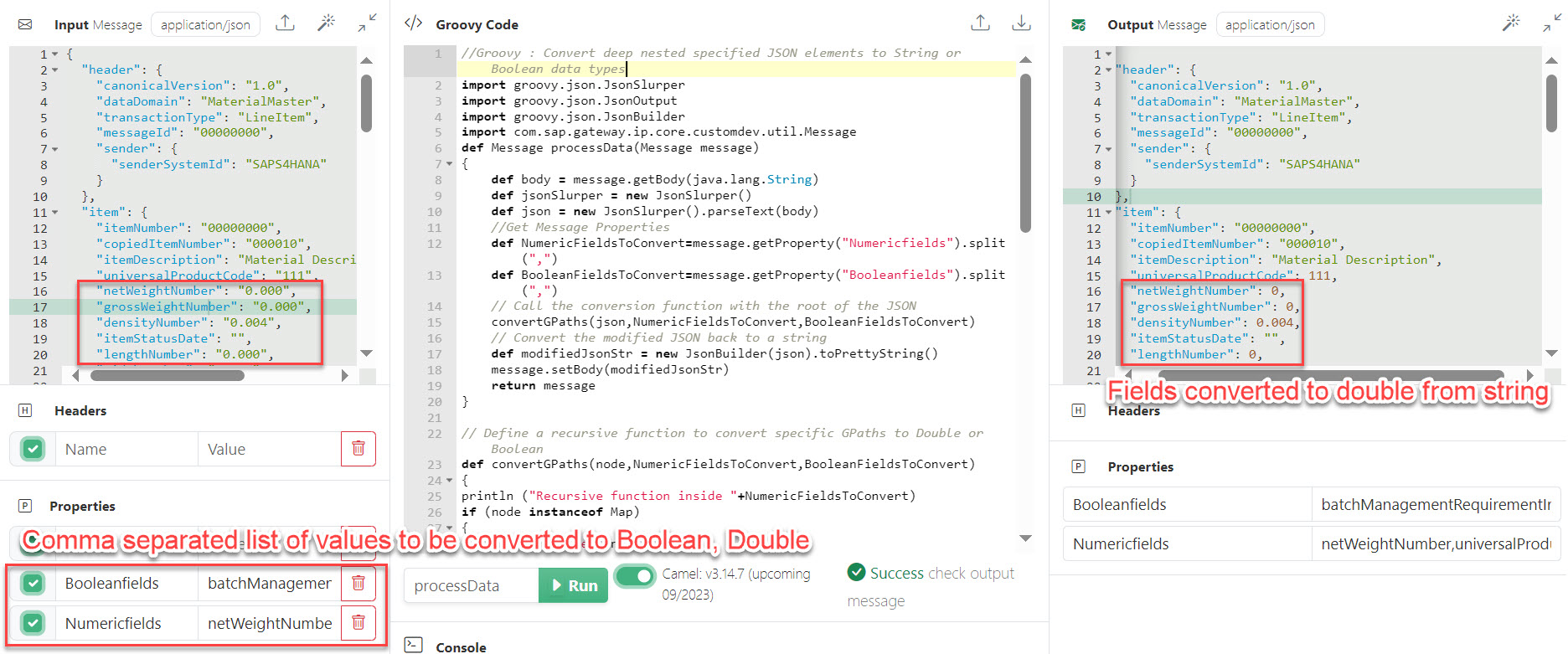
Task: Toggle checkbox for empty Name header row
Action: click(33, 449)
